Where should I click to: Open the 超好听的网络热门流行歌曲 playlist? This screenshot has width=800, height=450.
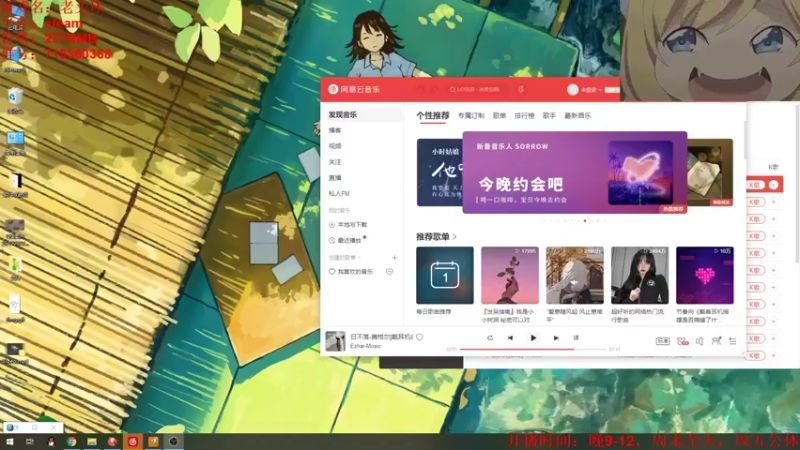pos(640,276)
